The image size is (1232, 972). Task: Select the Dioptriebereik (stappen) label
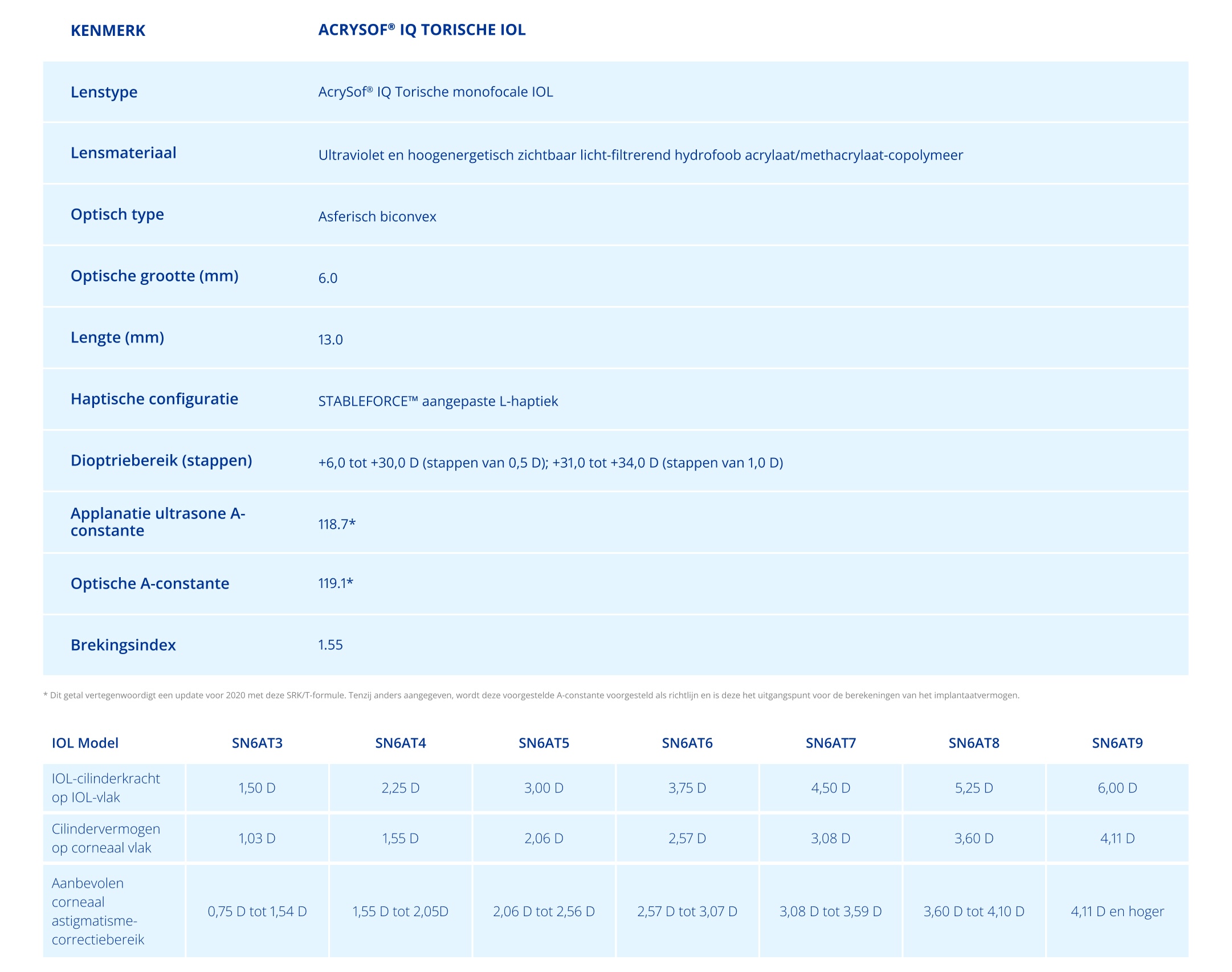pyautogui.click(x=161, y=461)
